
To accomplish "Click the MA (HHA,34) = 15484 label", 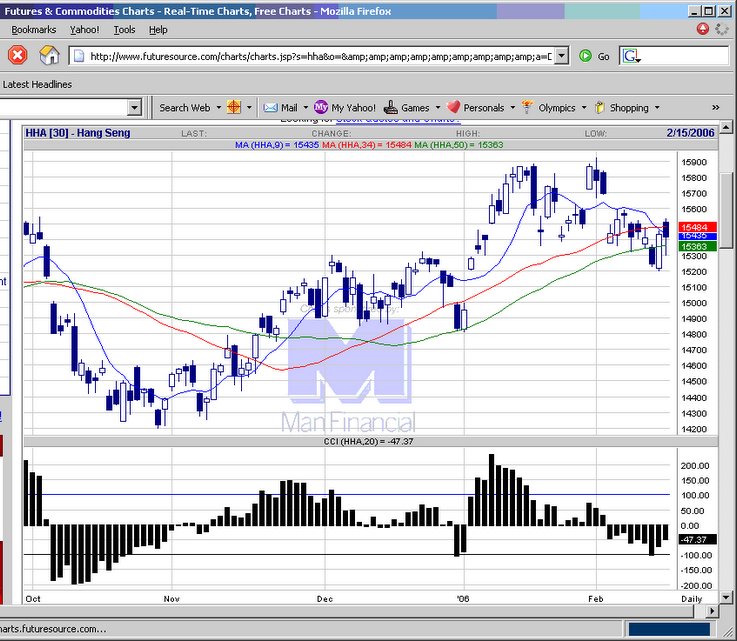I will pyautogui.click(x=367, y=145).
